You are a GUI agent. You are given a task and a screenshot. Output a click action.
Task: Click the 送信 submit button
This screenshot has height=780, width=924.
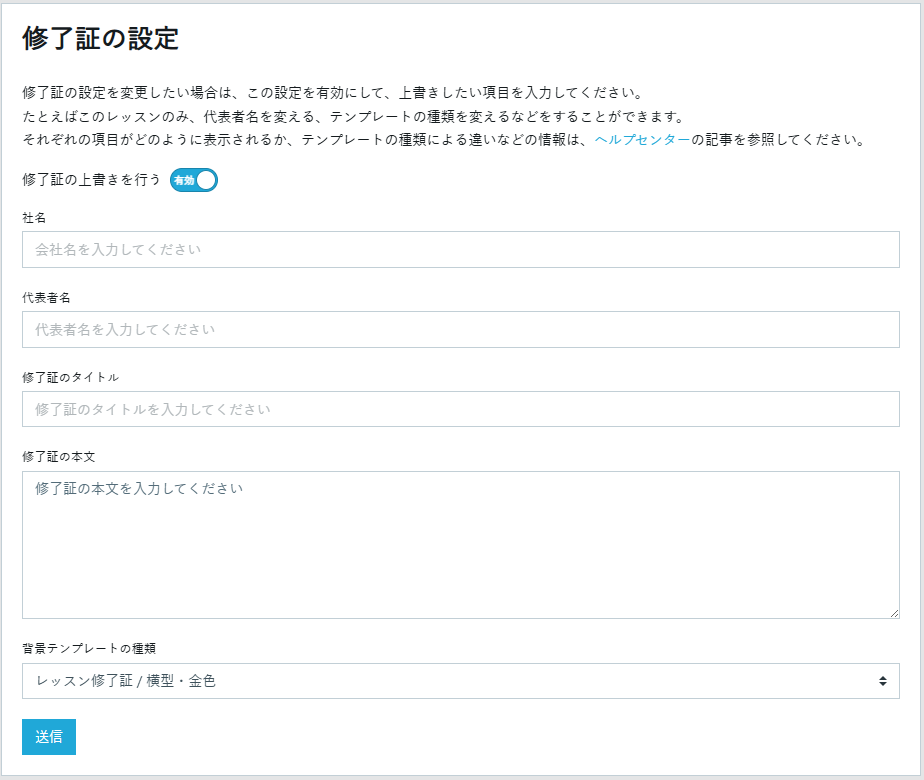pyautogui.click(x=49, y=737)
